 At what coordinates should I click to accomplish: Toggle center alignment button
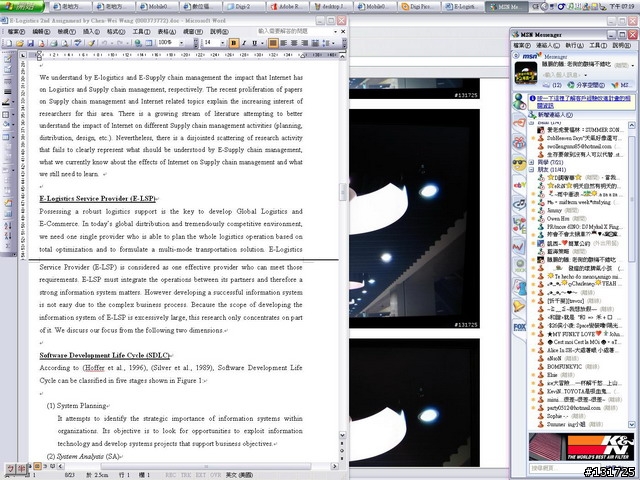[294, 43]
